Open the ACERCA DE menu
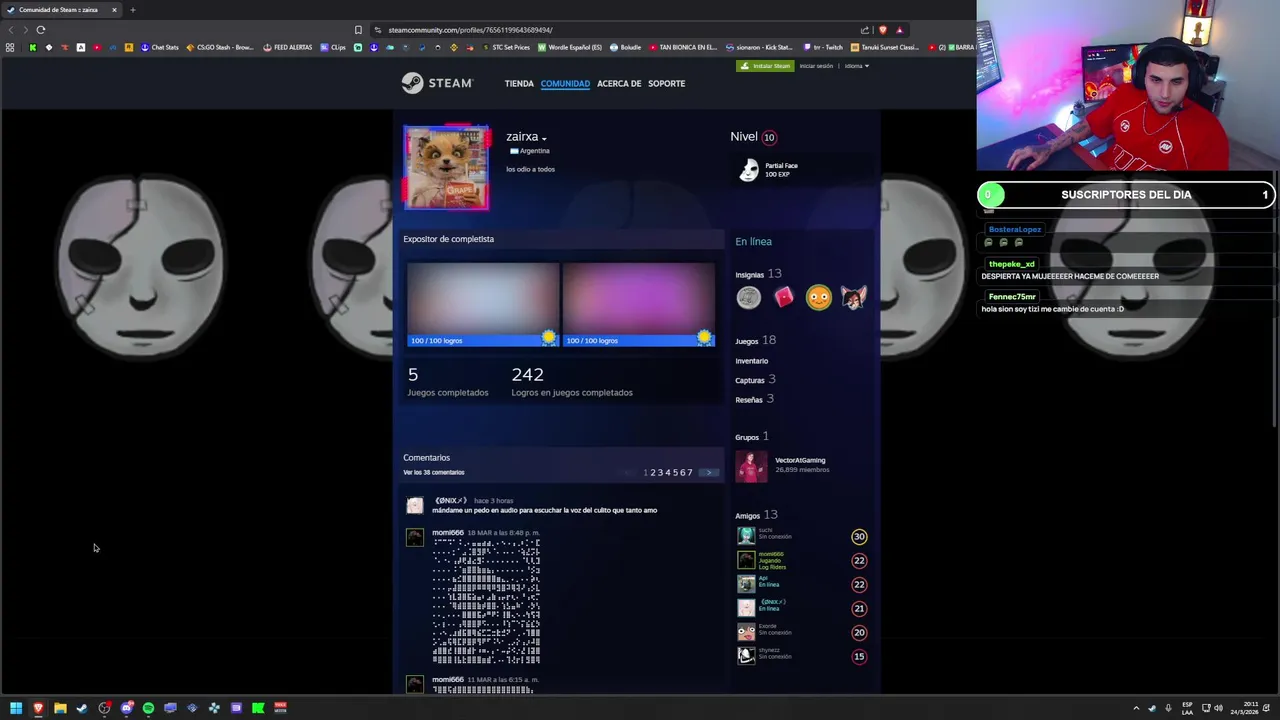 point(619,84)
